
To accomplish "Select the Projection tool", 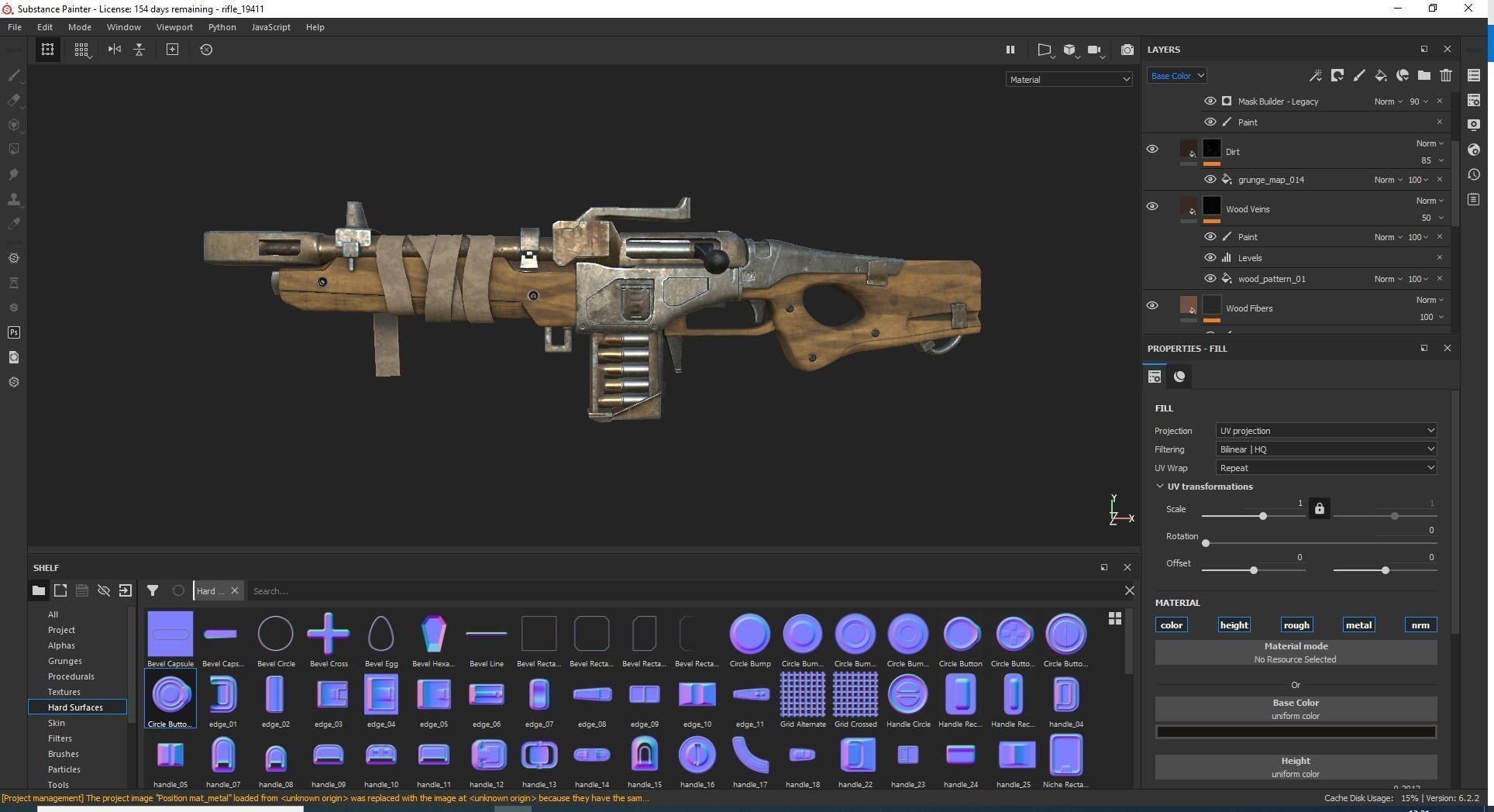I will tap(13, 125).
